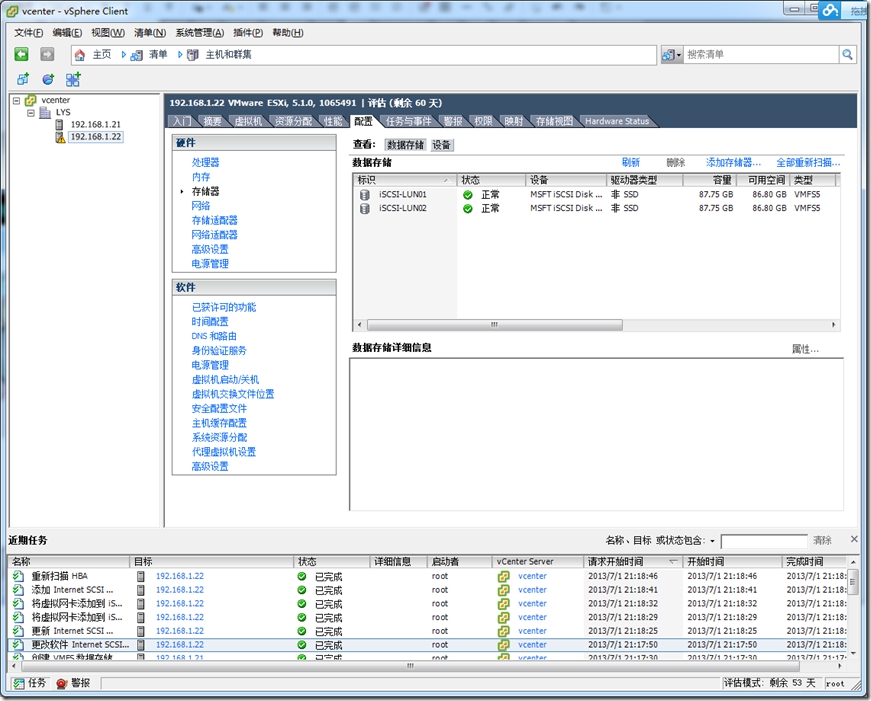Click the green status check for iSCSI-LUN02
The height and width of the screenshot is (701, 871).
pos(468,209)
